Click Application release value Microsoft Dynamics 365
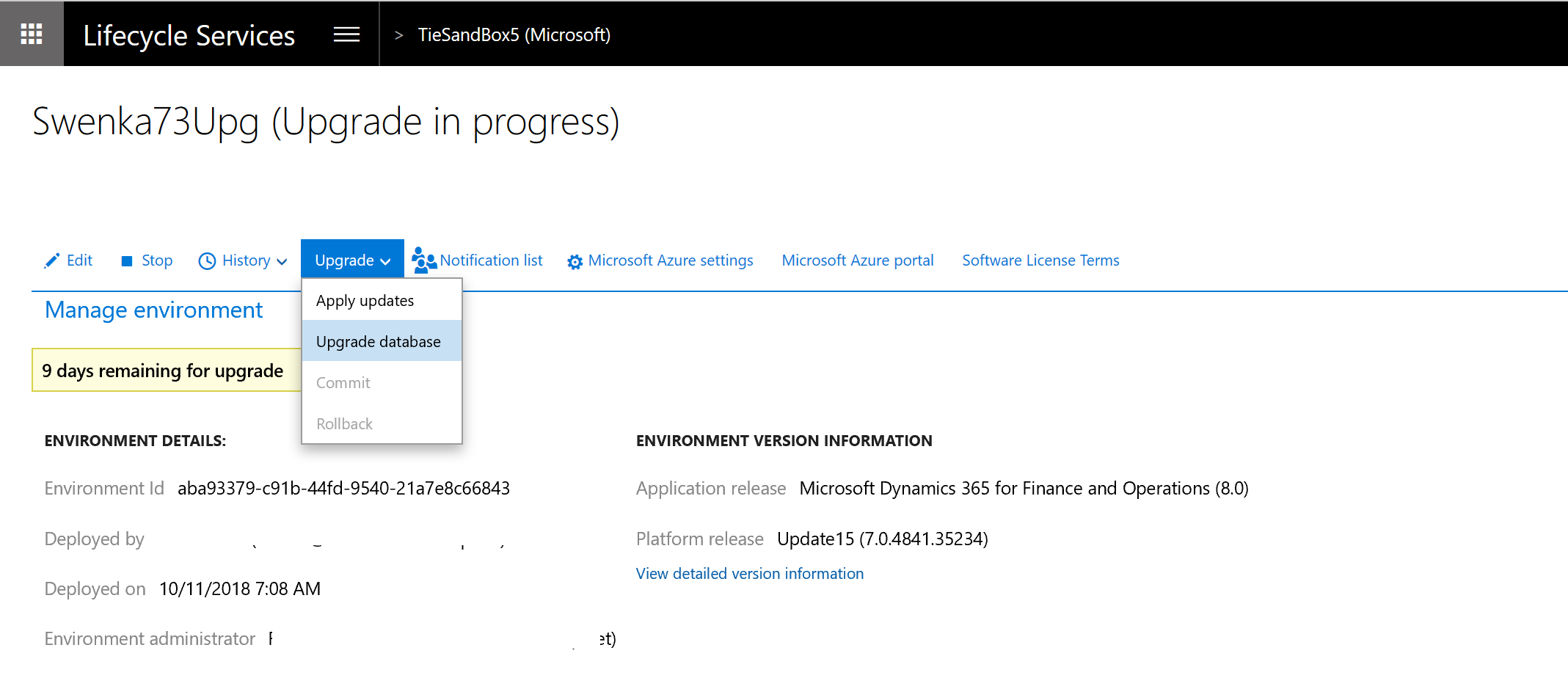 coord(1024,489)
